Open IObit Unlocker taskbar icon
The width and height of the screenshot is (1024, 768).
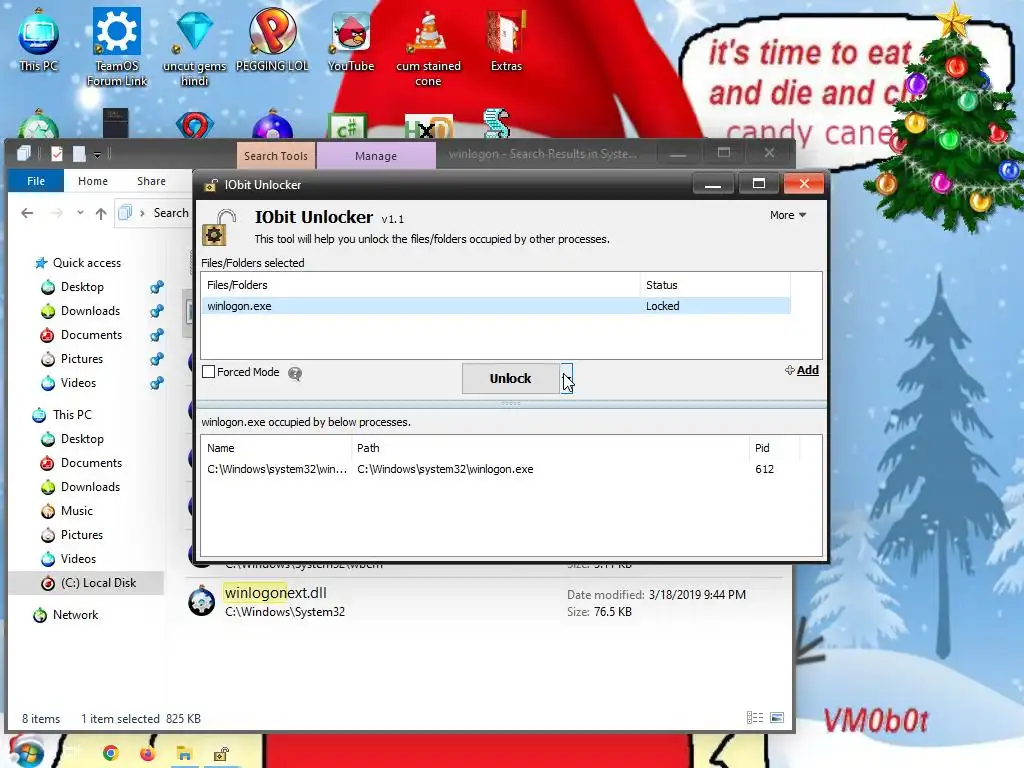coord(221,754)
